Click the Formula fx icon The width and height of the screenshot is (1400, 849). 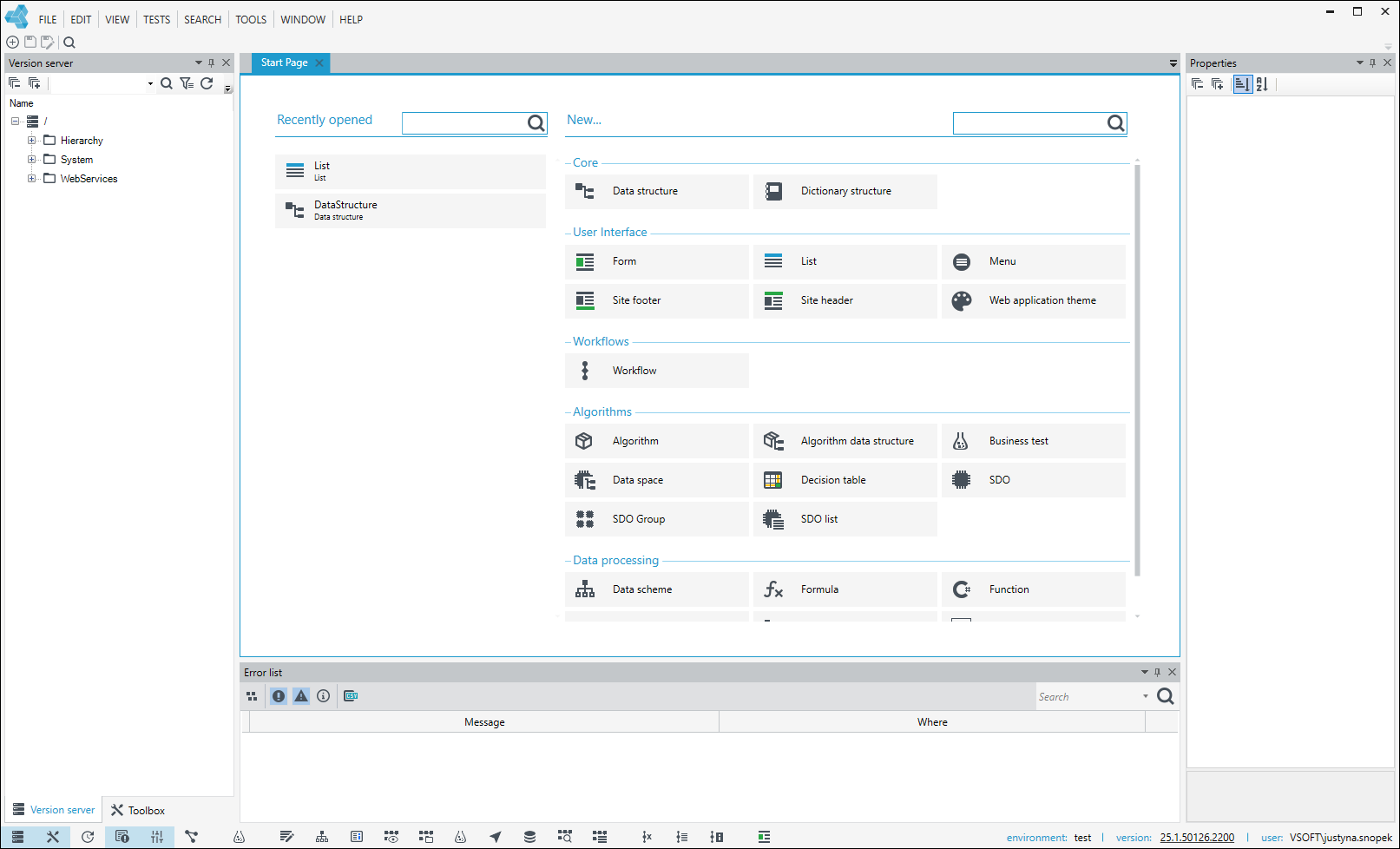(773, 589)
